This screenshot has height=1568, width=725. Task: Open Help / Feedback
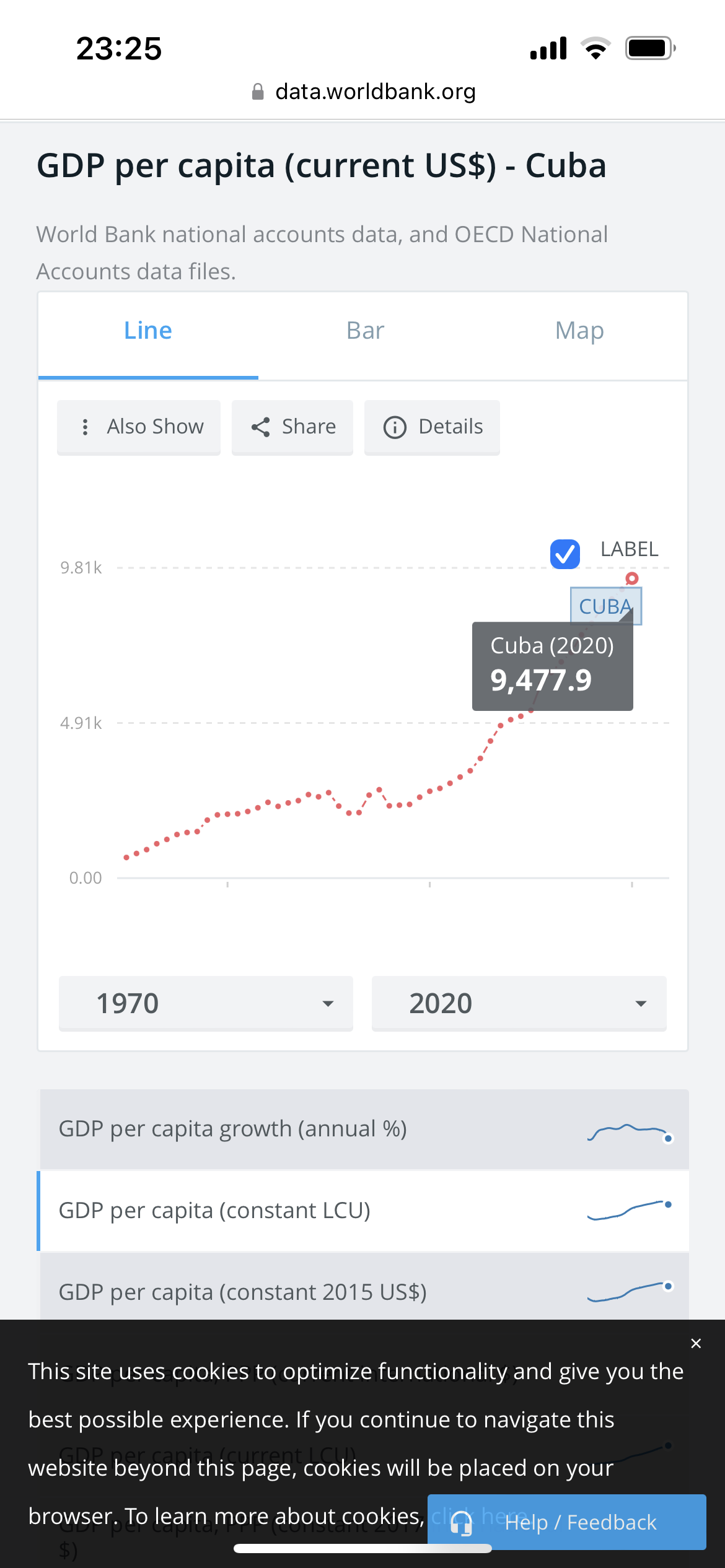point(580,1522)
